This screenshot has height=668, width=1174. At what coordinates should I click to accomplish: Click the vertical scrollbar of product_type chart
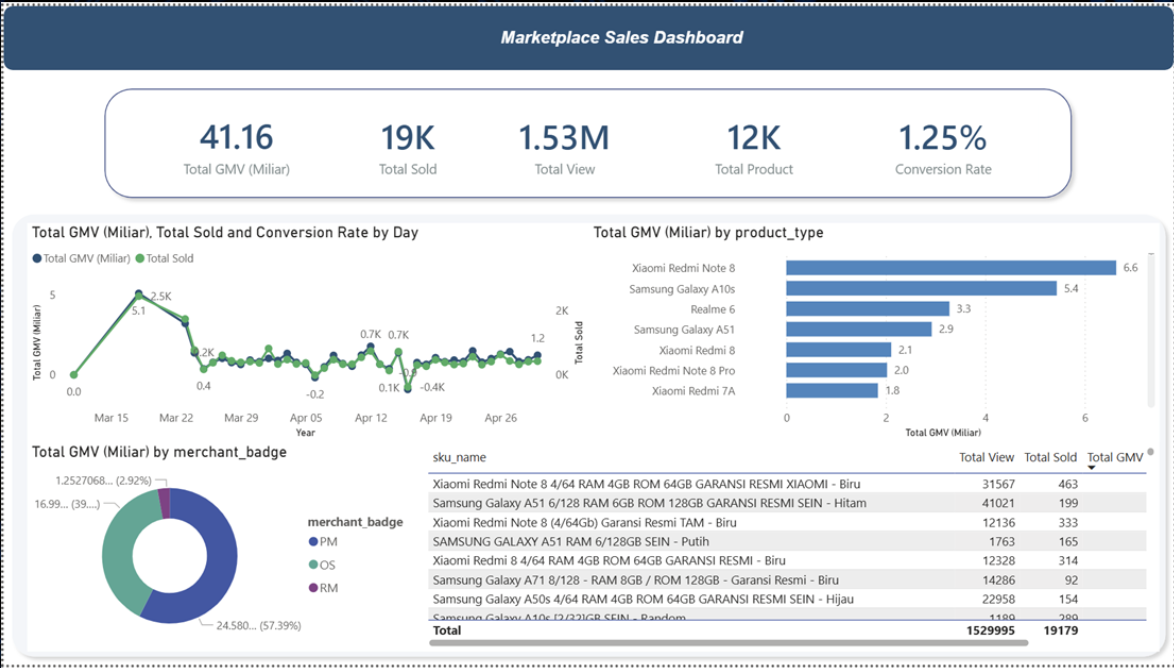[x=1151, y=330]
